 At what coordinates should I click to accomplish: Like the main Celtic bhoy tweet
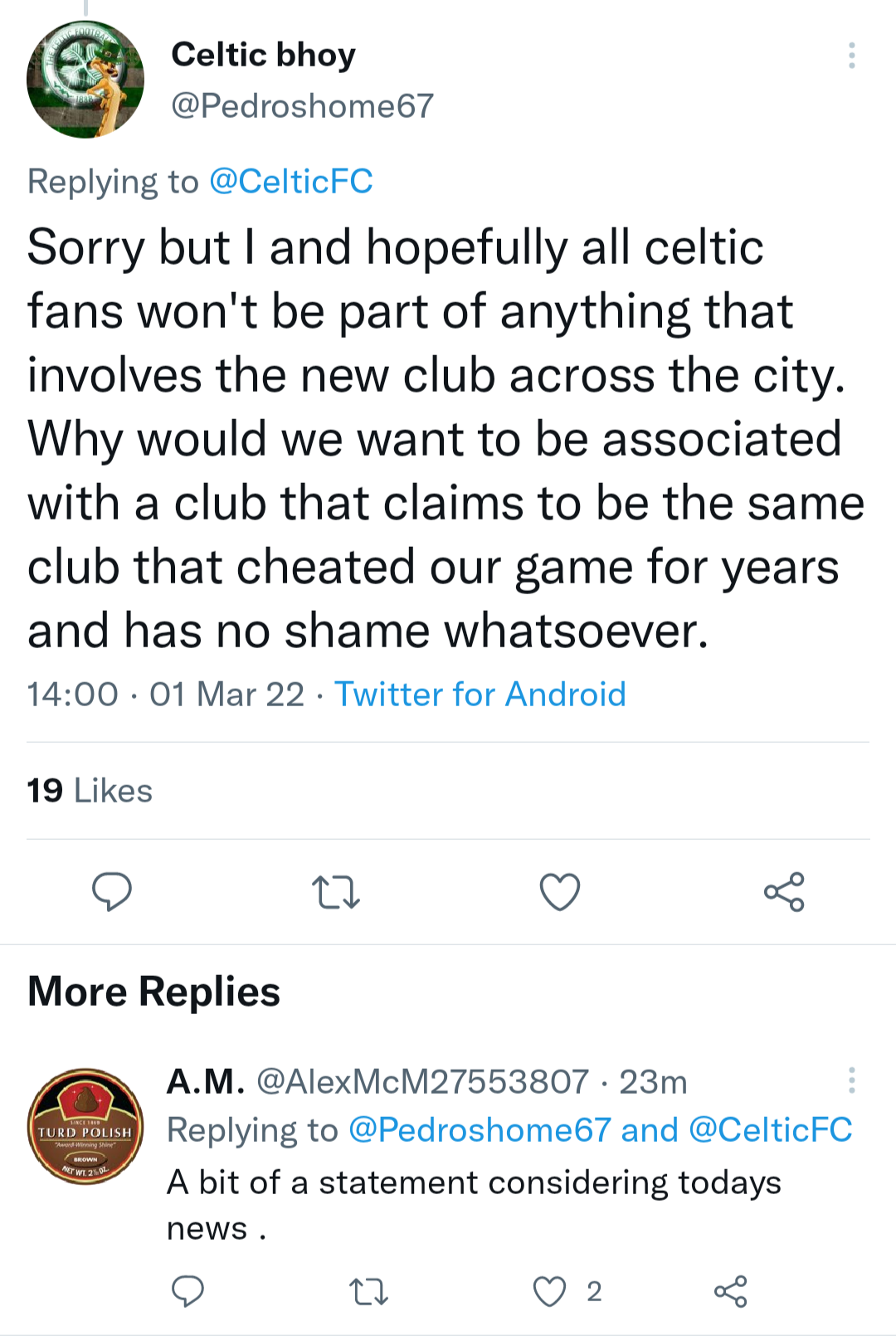560,892
